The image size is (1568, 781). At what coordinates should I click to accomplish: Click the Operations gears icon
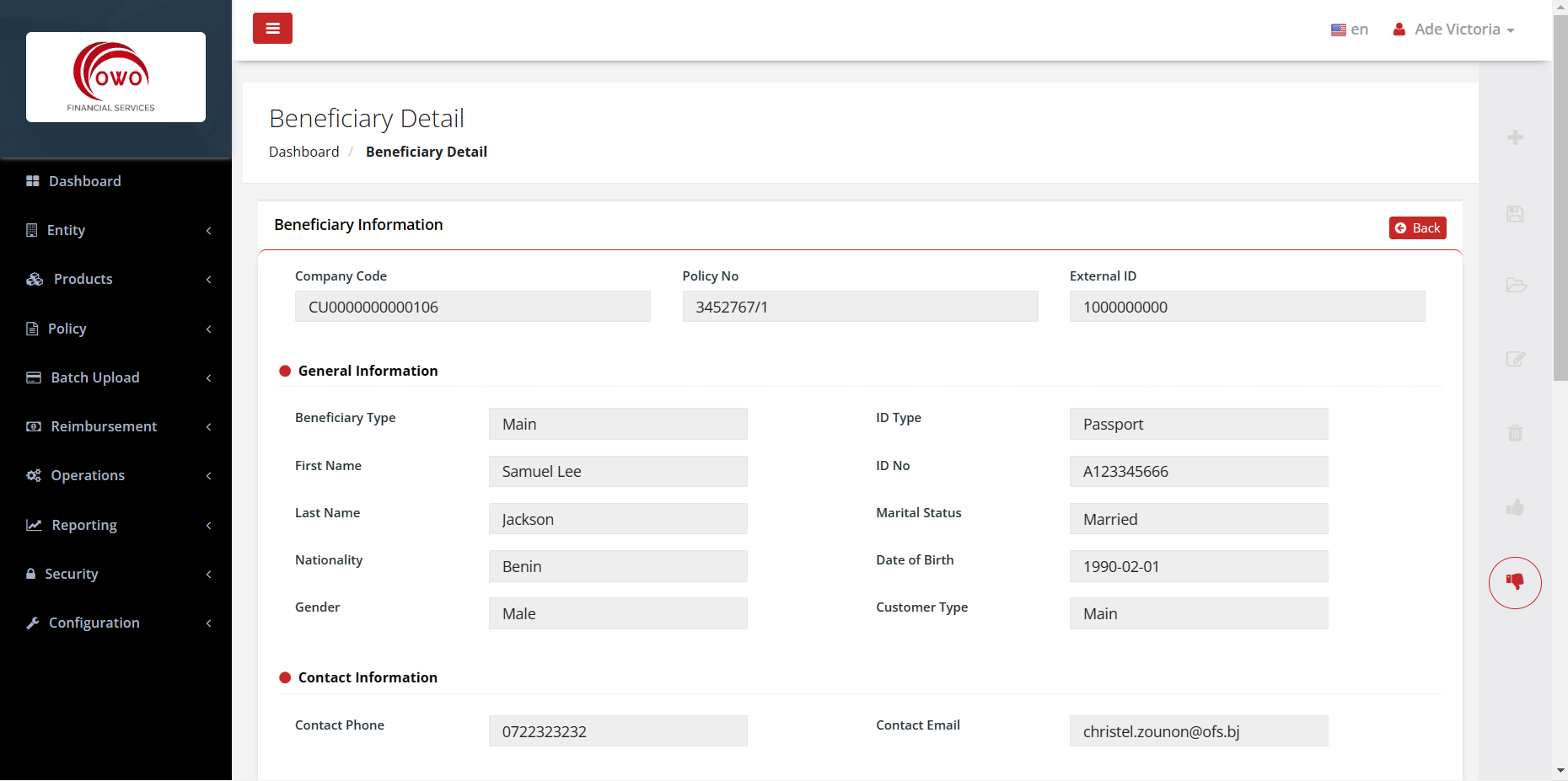tap(34, 475)
